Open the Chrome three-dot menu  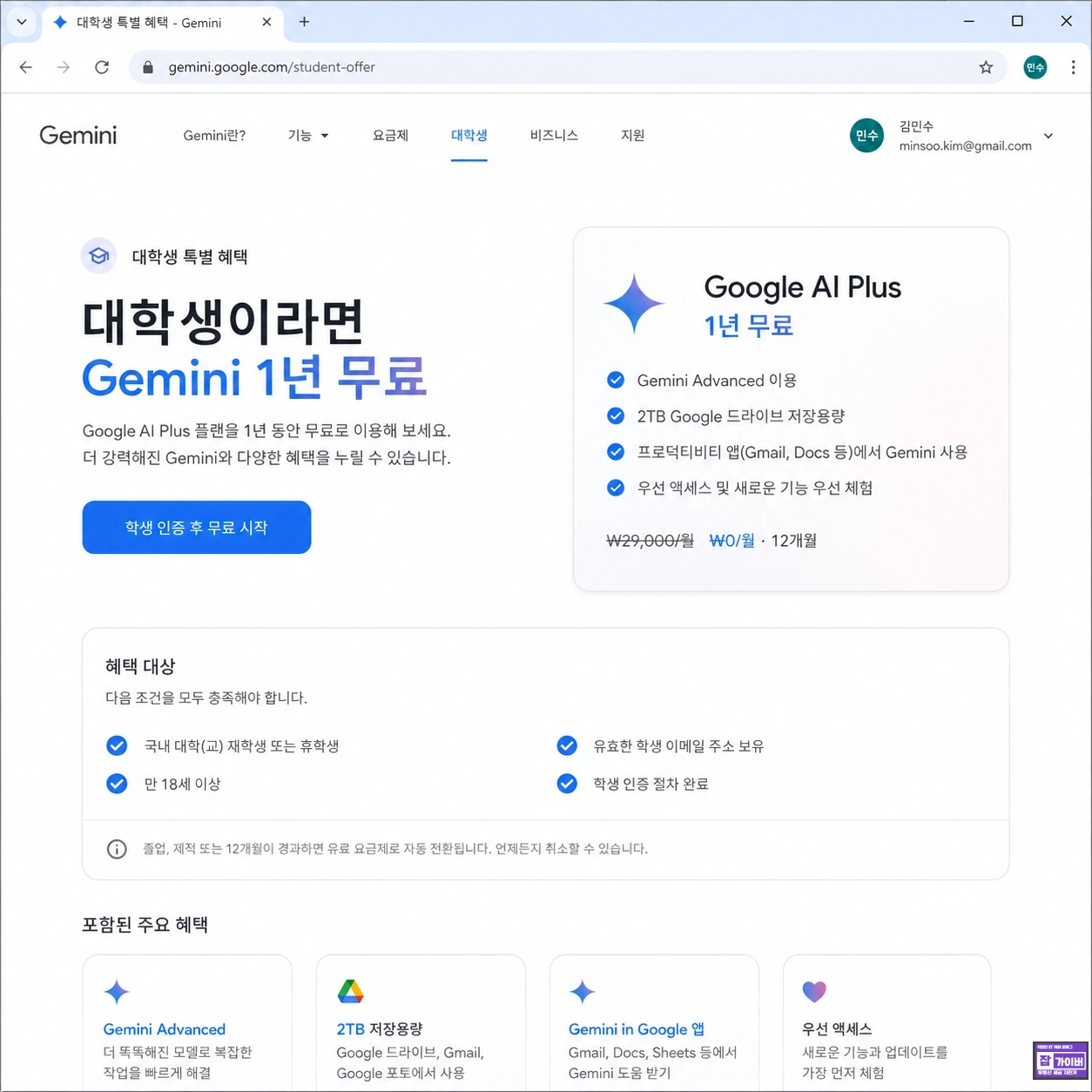coord(1073,67)
